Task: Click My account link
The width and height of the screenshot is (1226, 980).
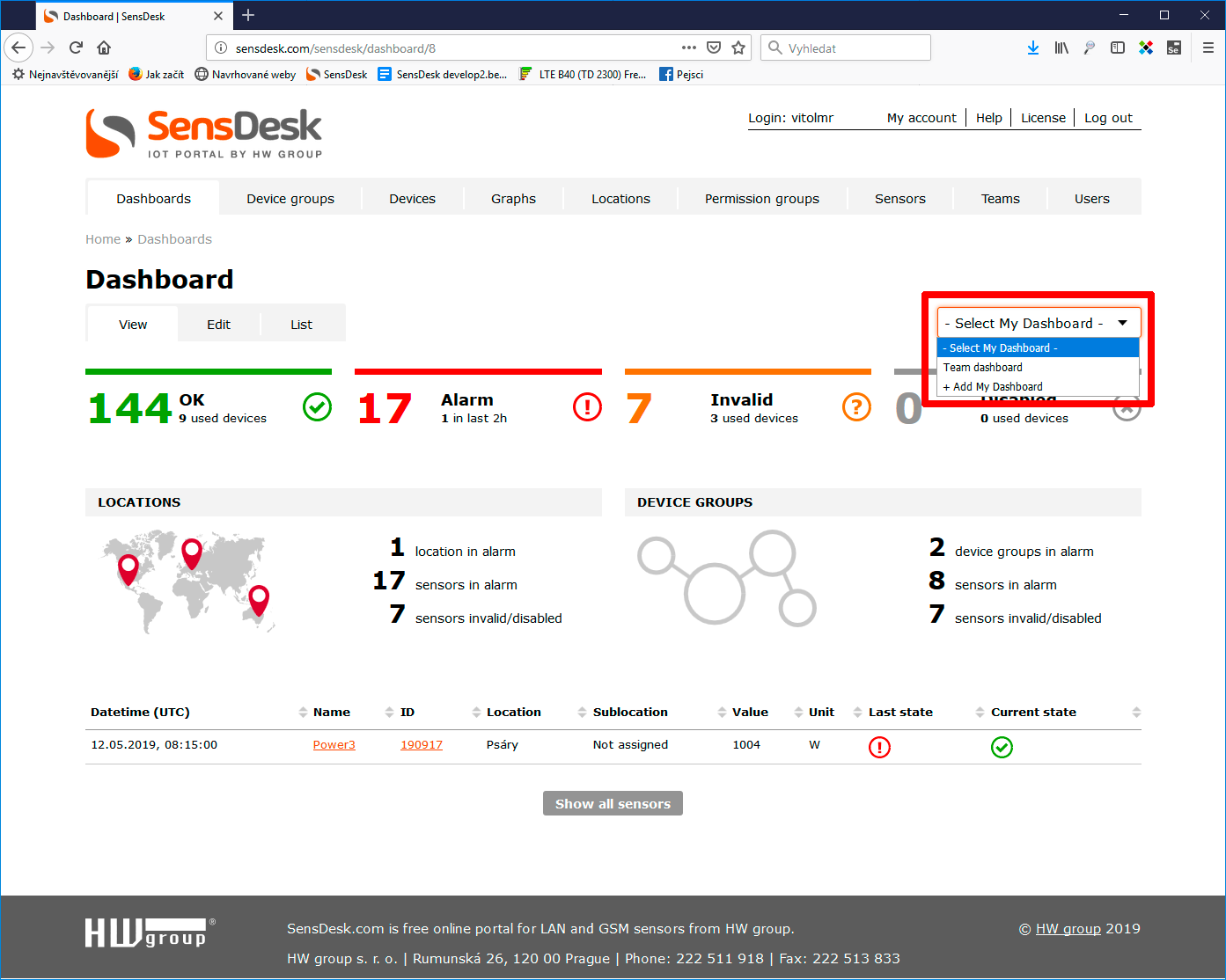Action: (921, 117)
